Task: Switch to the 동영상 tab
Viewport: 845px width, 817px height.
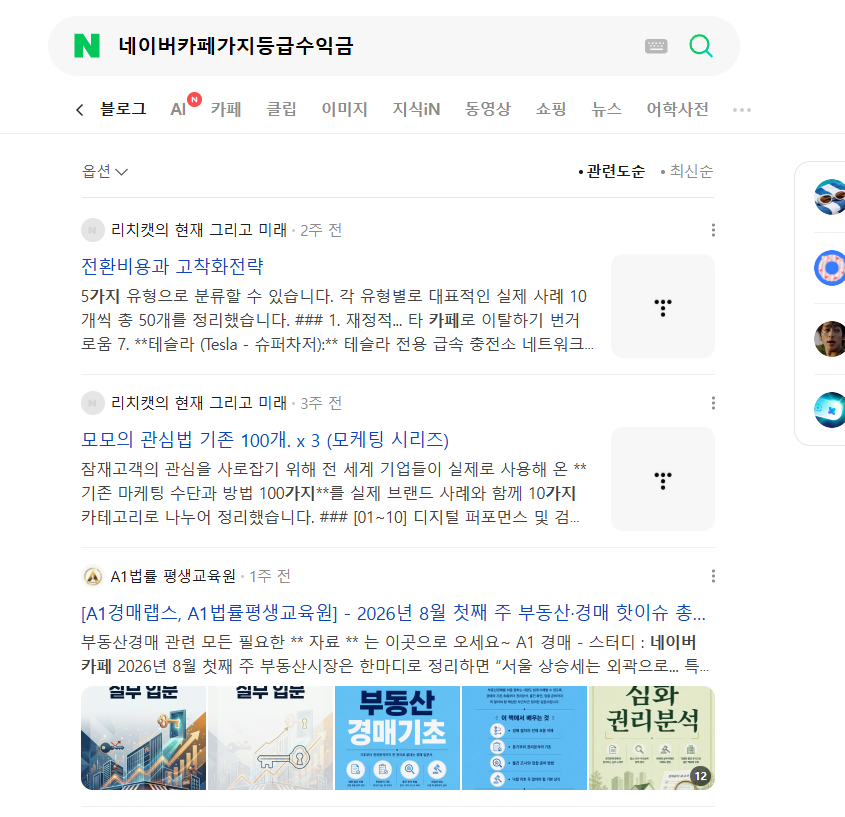Action: [488, 109]
